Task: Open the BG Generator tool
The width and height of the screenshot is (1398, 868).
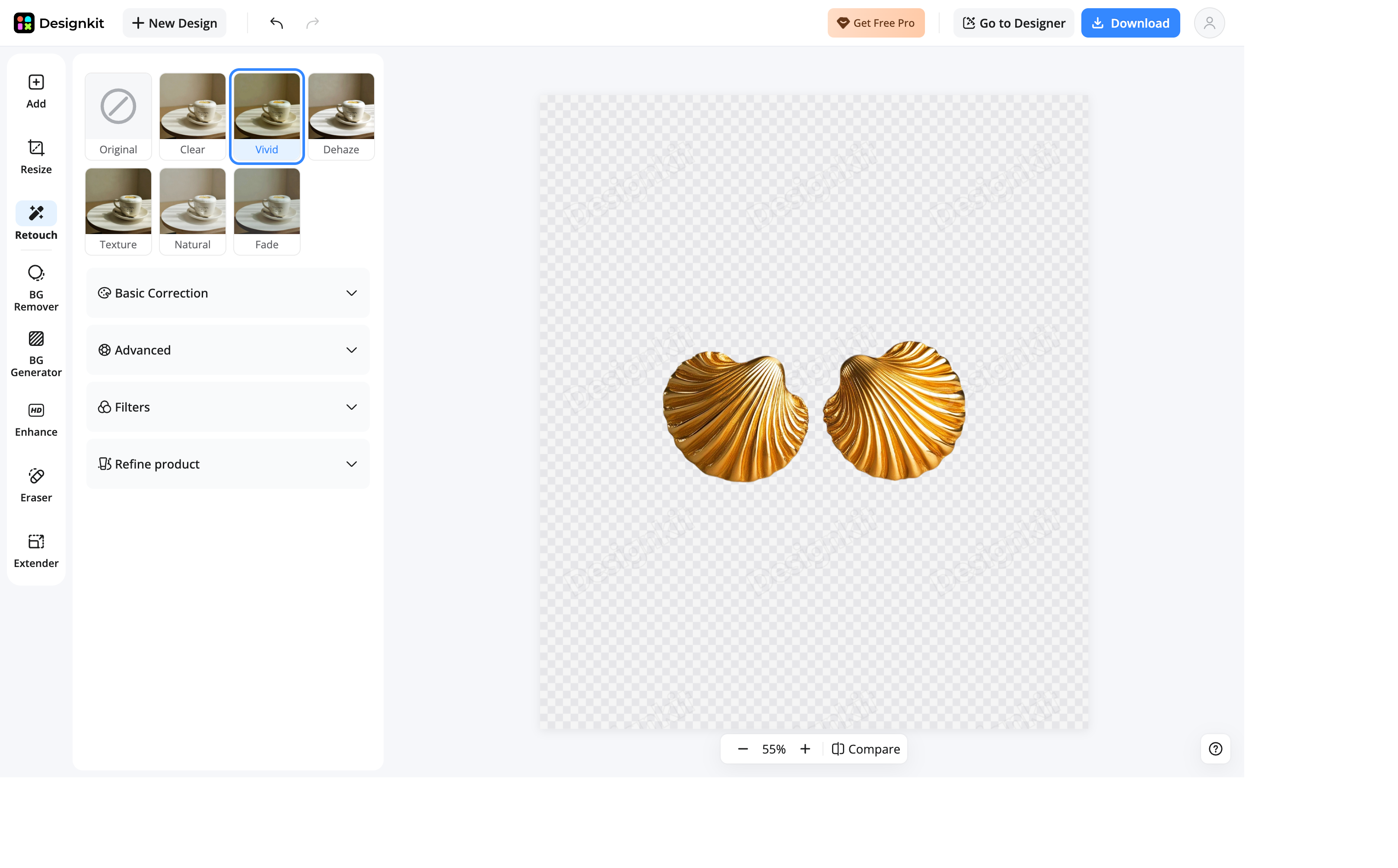Action: point(36,354)
